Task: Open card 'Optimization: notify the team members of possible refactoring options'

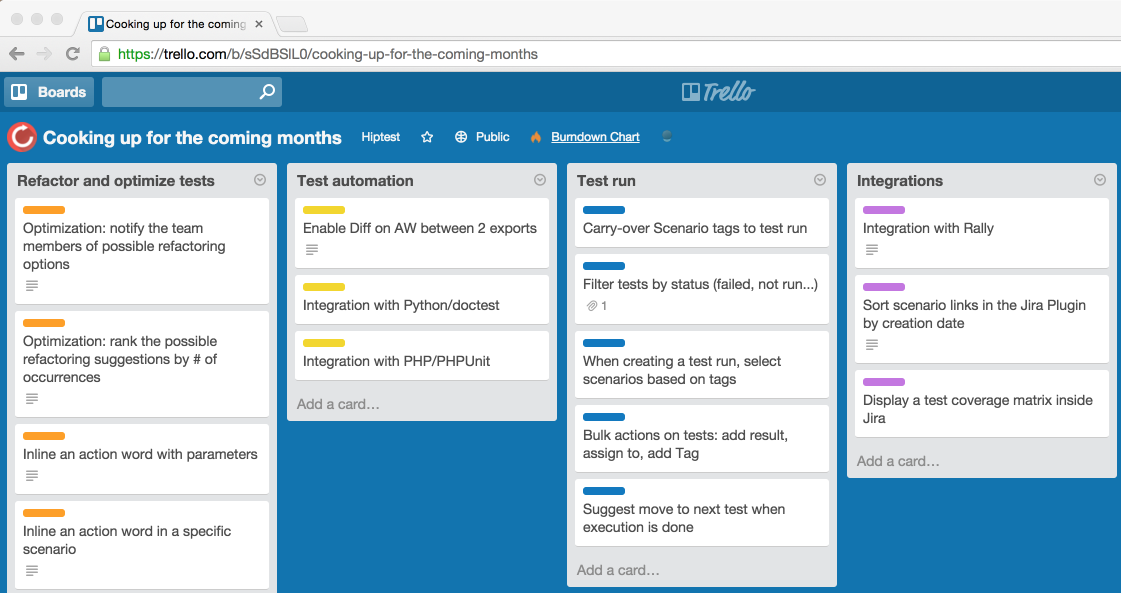Action: click(x=142, y=251)
